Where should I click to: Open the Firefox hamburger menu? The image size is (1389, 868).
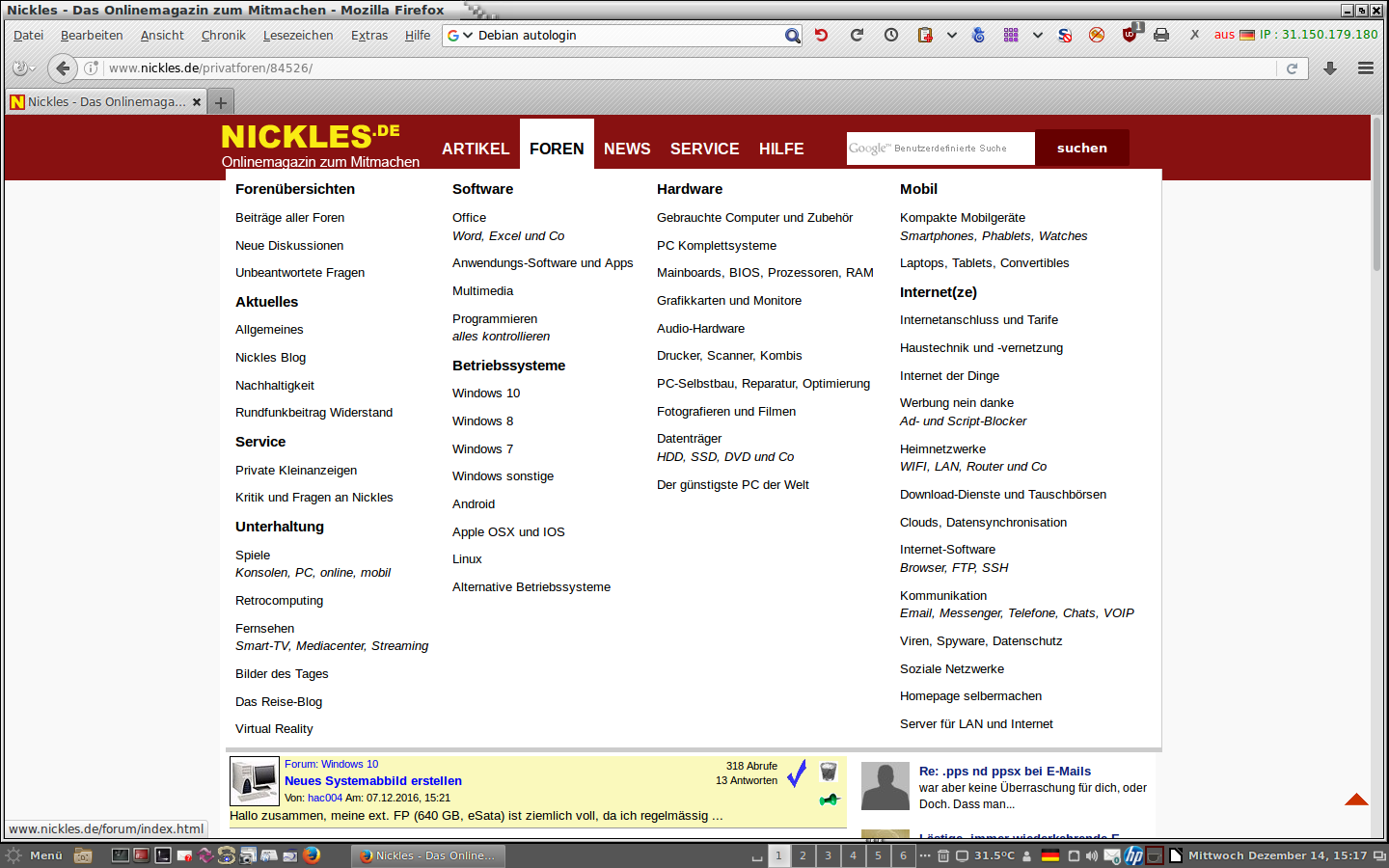point(1366,68)
